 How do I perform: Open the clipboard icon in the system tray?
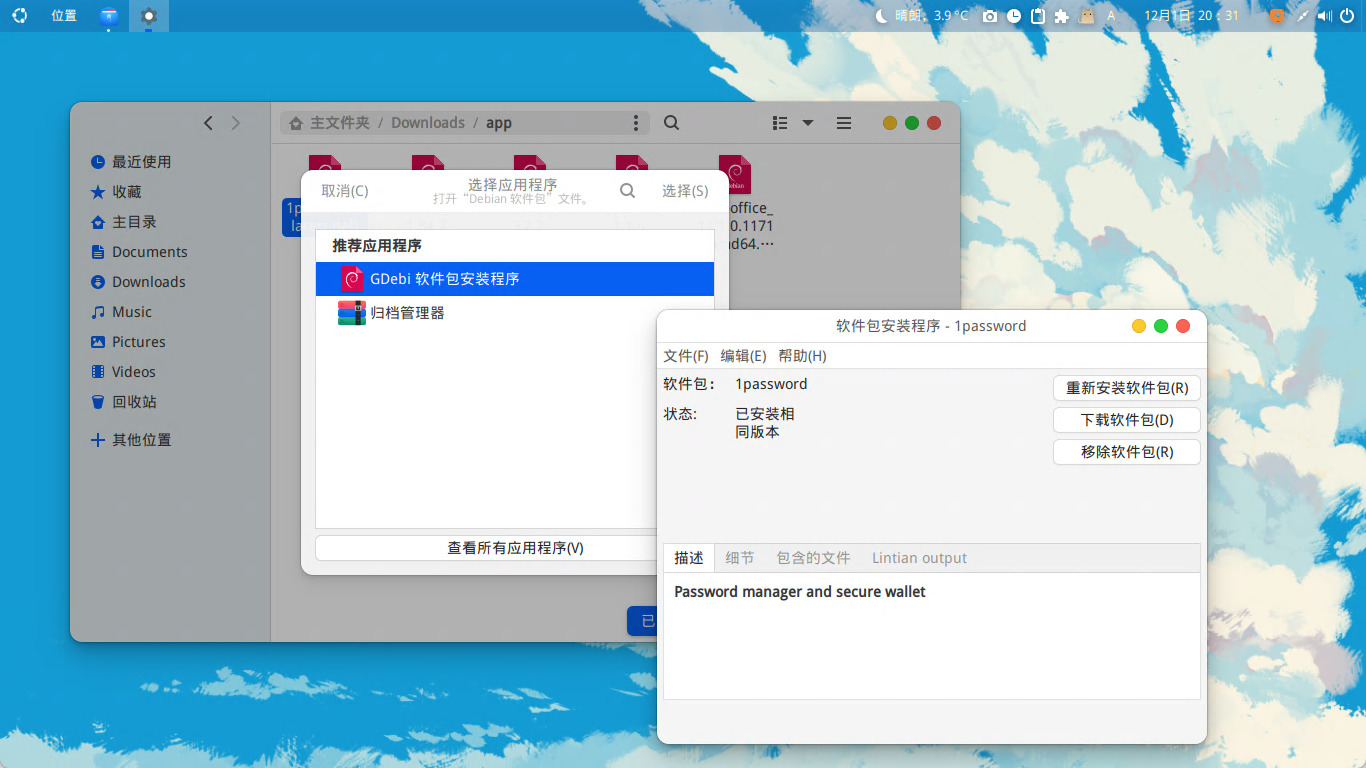(1038, 15)
